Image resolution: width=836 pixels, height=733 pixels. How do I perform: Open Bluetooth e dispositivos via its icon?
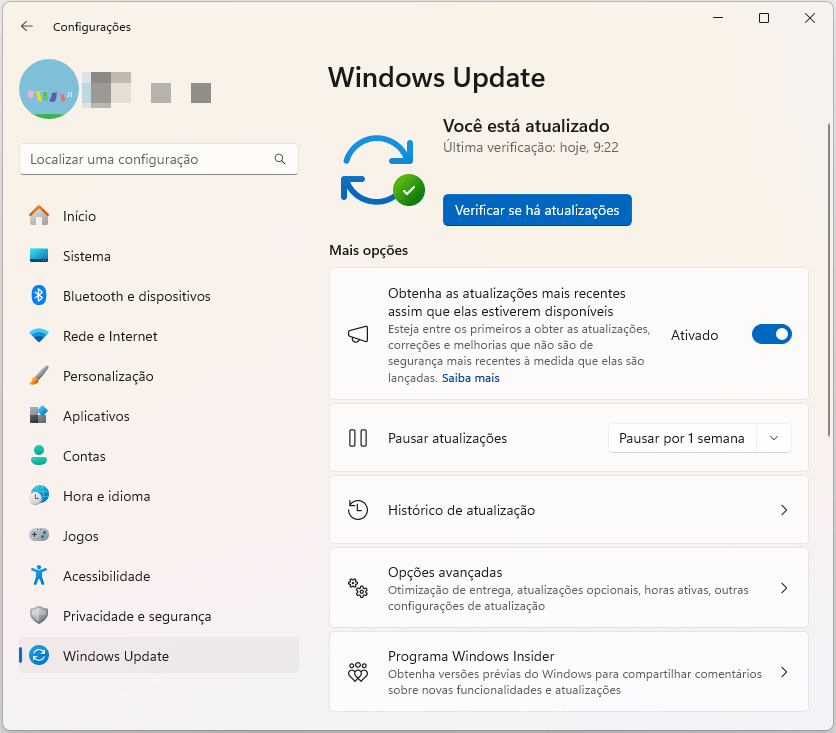(40, 296)
